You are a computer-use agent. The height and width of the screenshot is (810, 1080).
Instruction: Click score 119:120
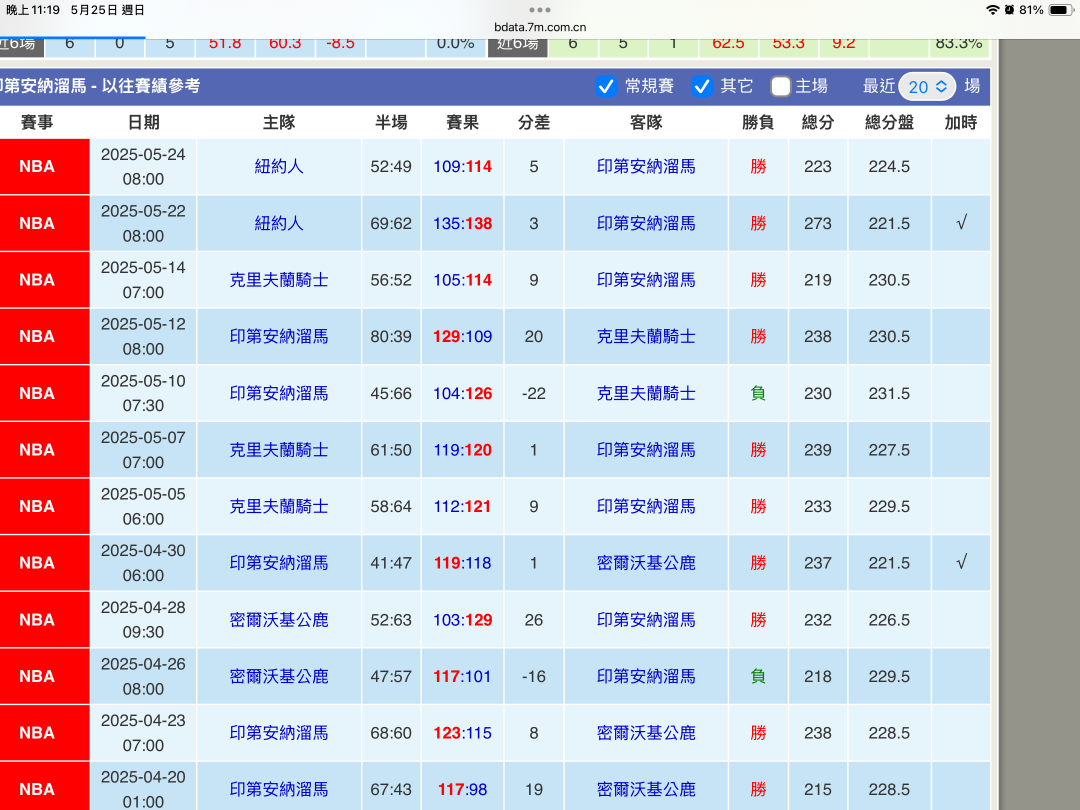(x=463, y=450)
